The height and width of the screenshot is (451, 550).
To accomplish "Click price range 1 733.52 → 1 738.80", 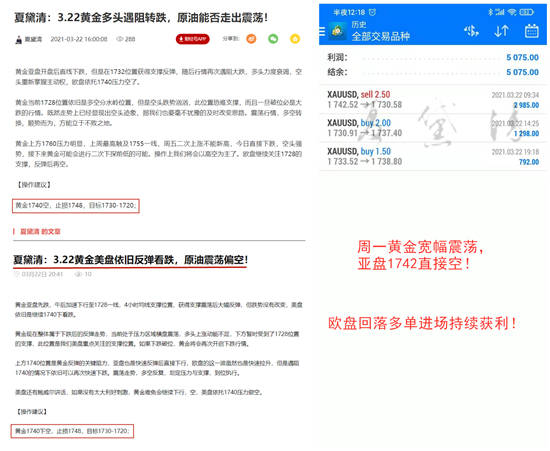I will pos(364,161).
